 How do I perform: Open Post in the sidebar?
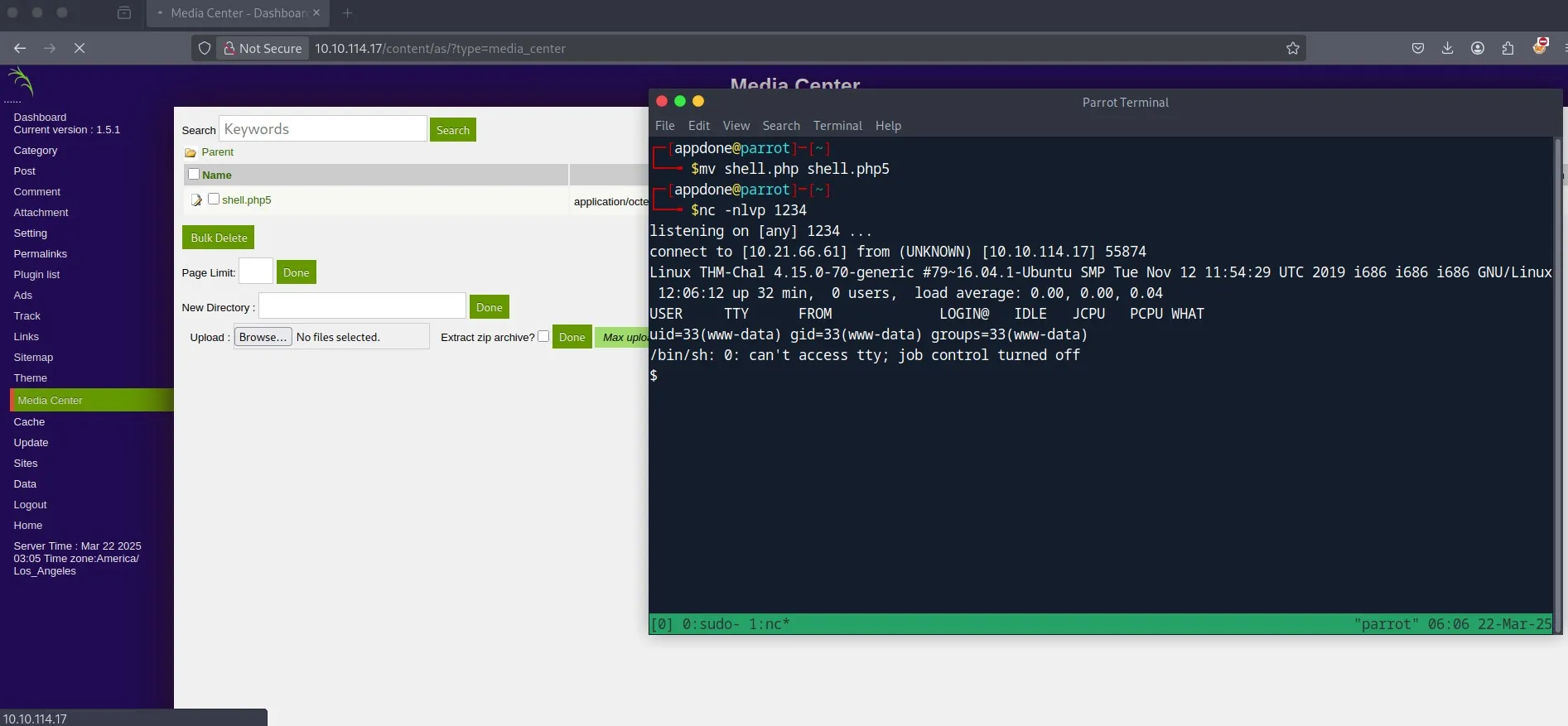click(25, 171)
